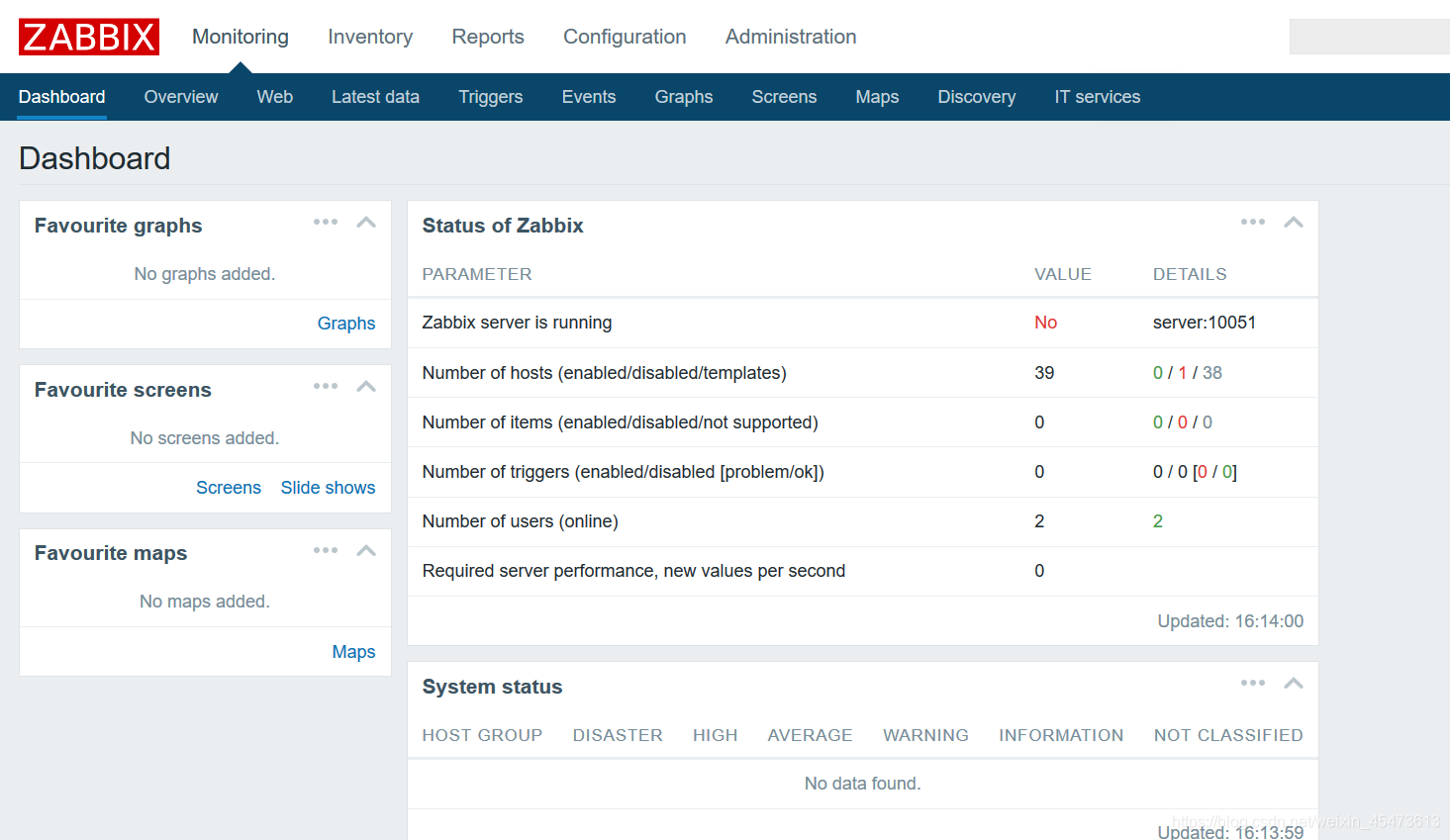
Task: Click the Graphs link in Favourite graphs
Action: [x=346, y=324]
